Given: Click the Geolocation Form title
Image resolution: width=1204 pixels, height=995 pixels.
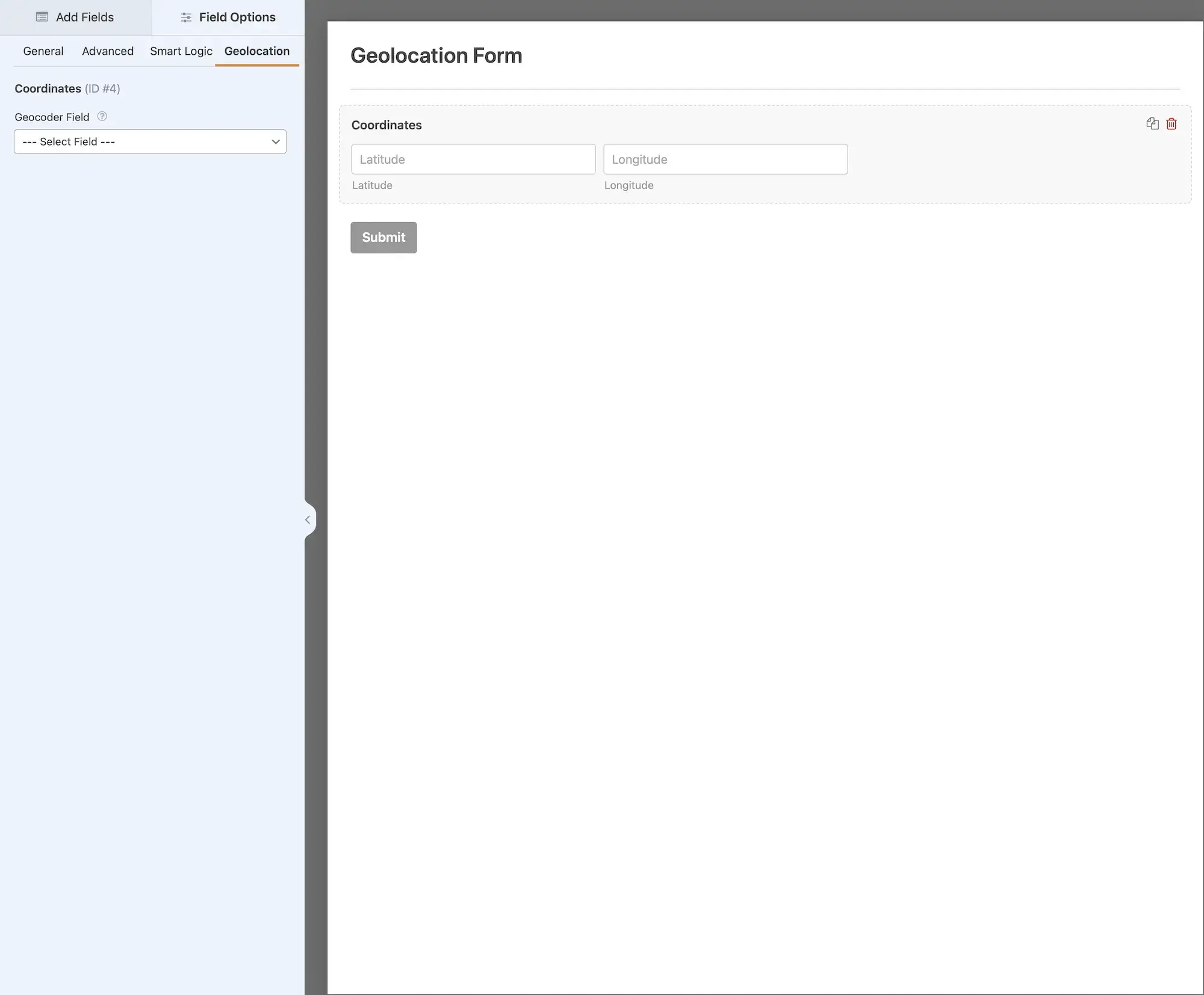Looking at the screenshot, I should pos(436,55).
